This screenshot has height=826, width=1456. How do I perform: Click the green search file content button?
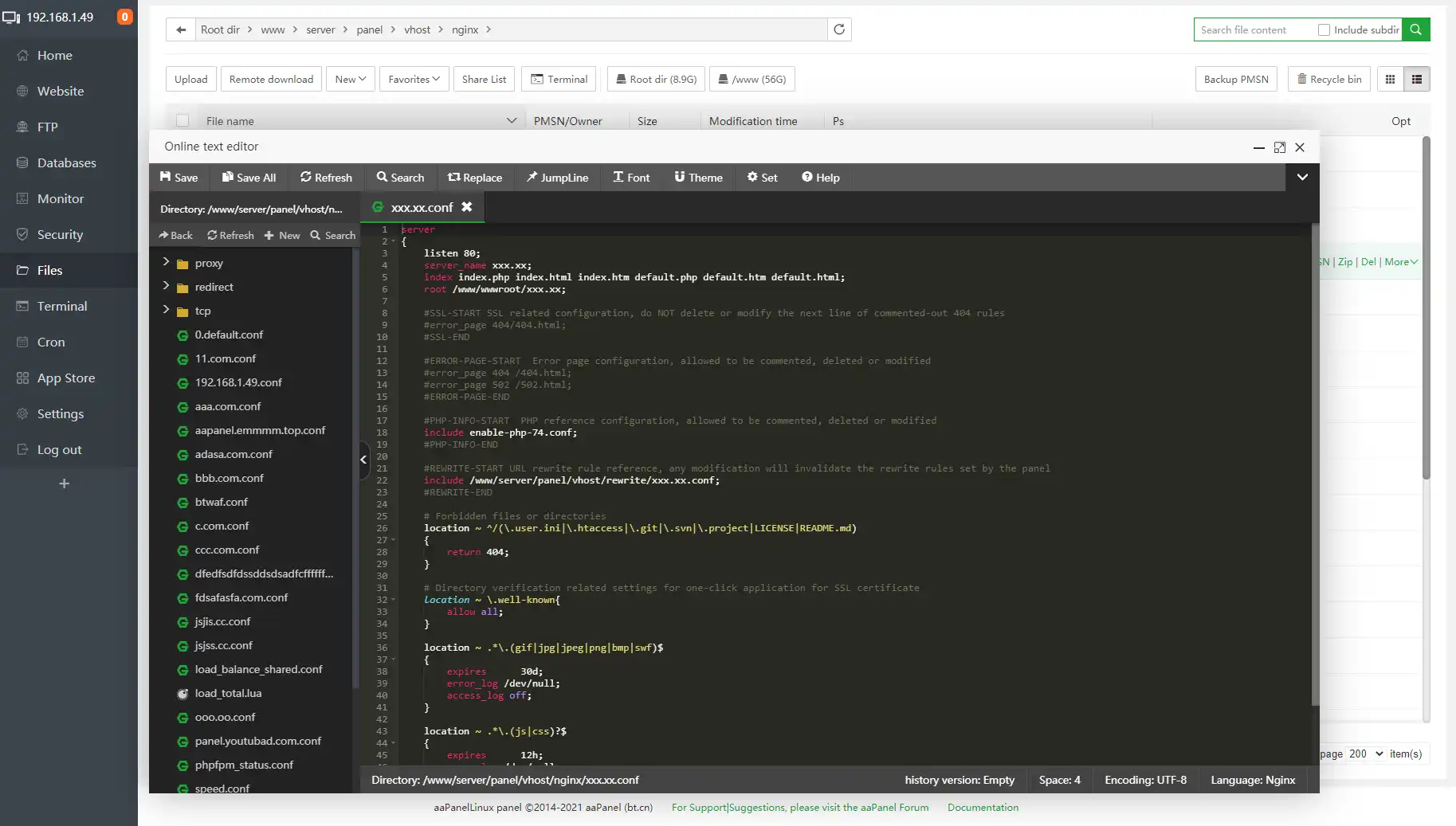point(1415,29)
